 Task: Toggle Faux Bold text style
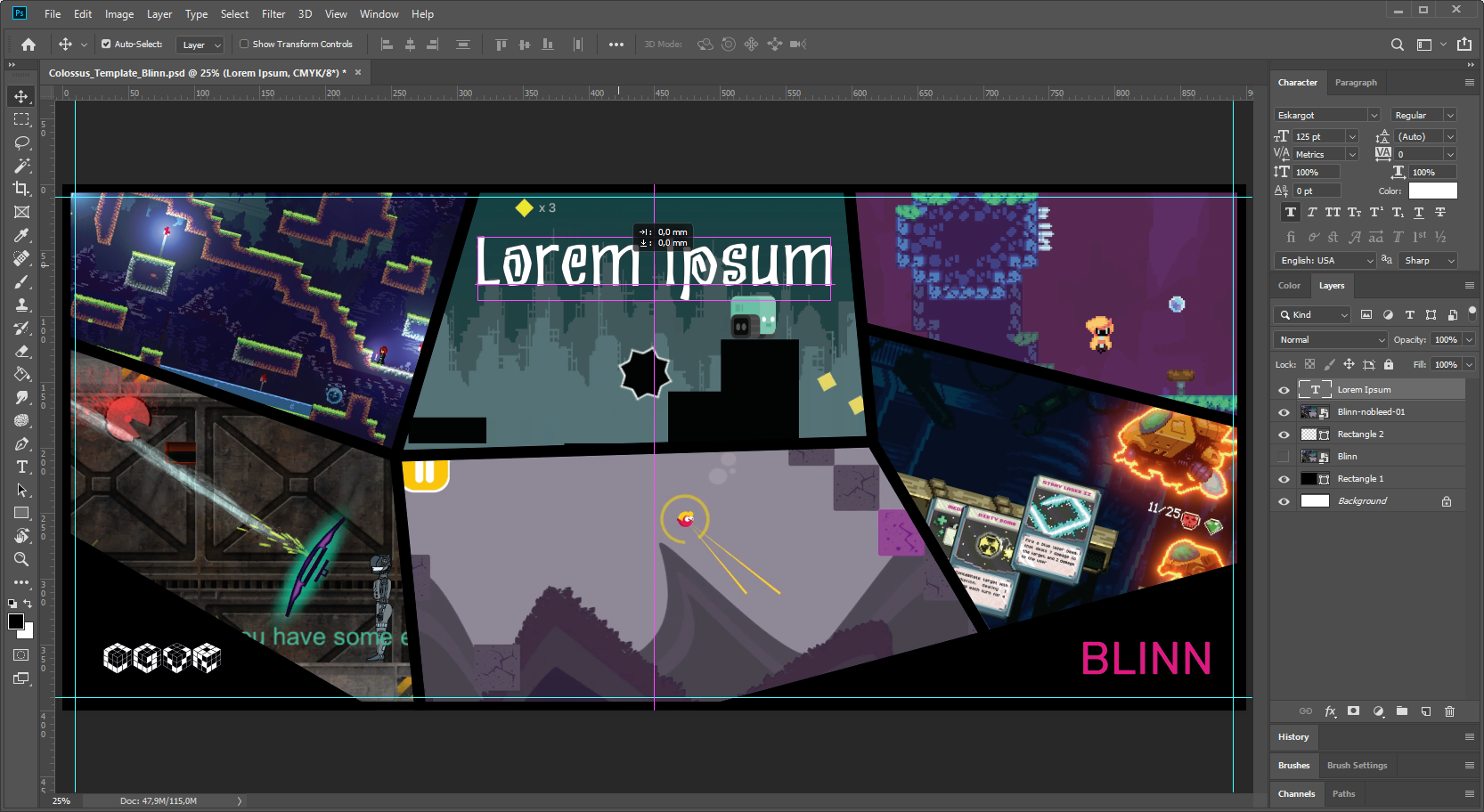click(1290, 212)
